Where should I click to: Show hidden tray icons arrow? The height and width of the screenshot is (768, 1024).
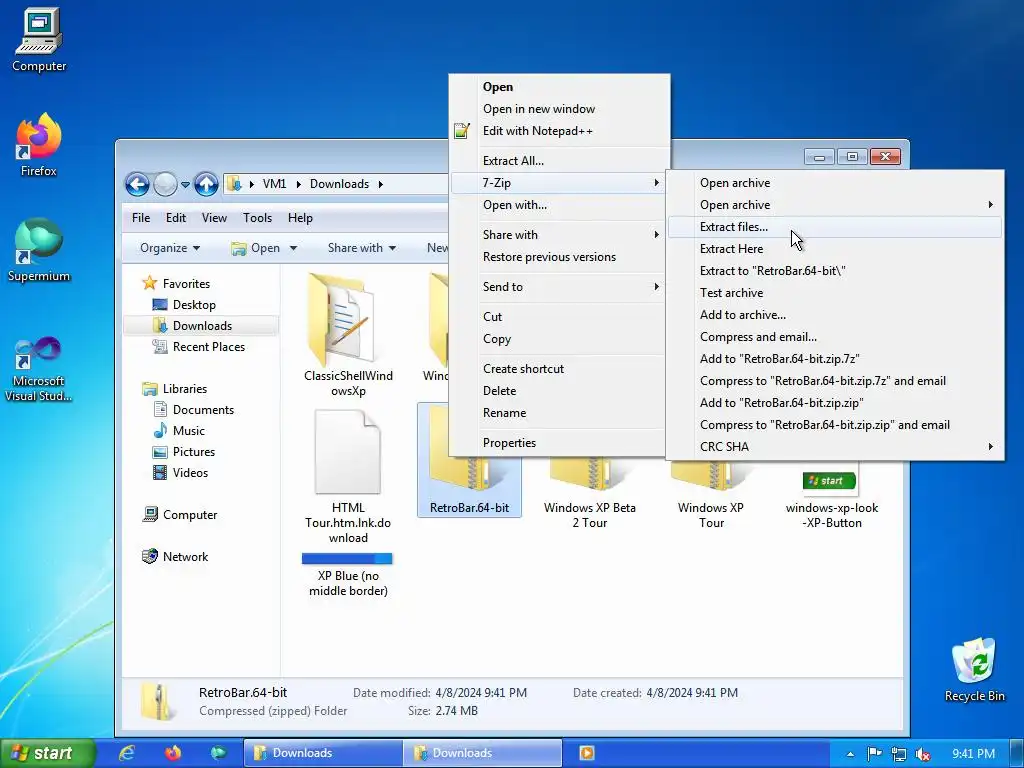[850, 754]
